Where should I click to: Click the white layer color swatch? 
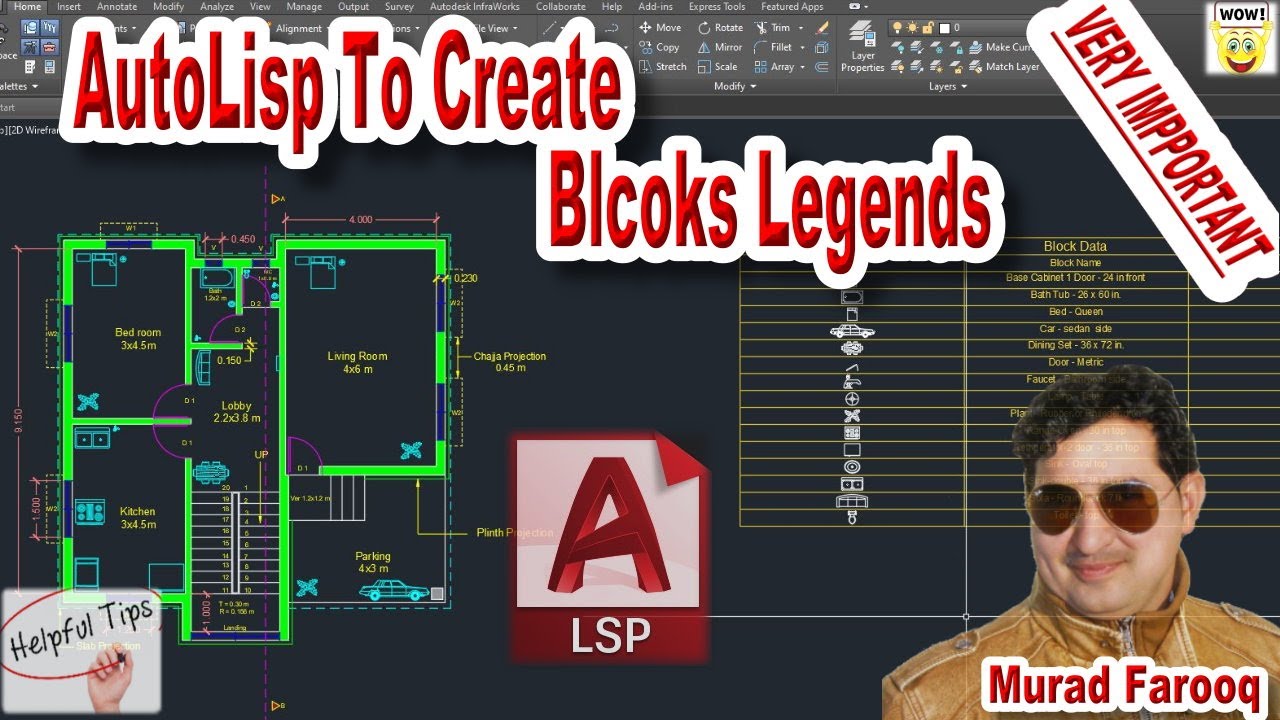click(x=944, y=27)
